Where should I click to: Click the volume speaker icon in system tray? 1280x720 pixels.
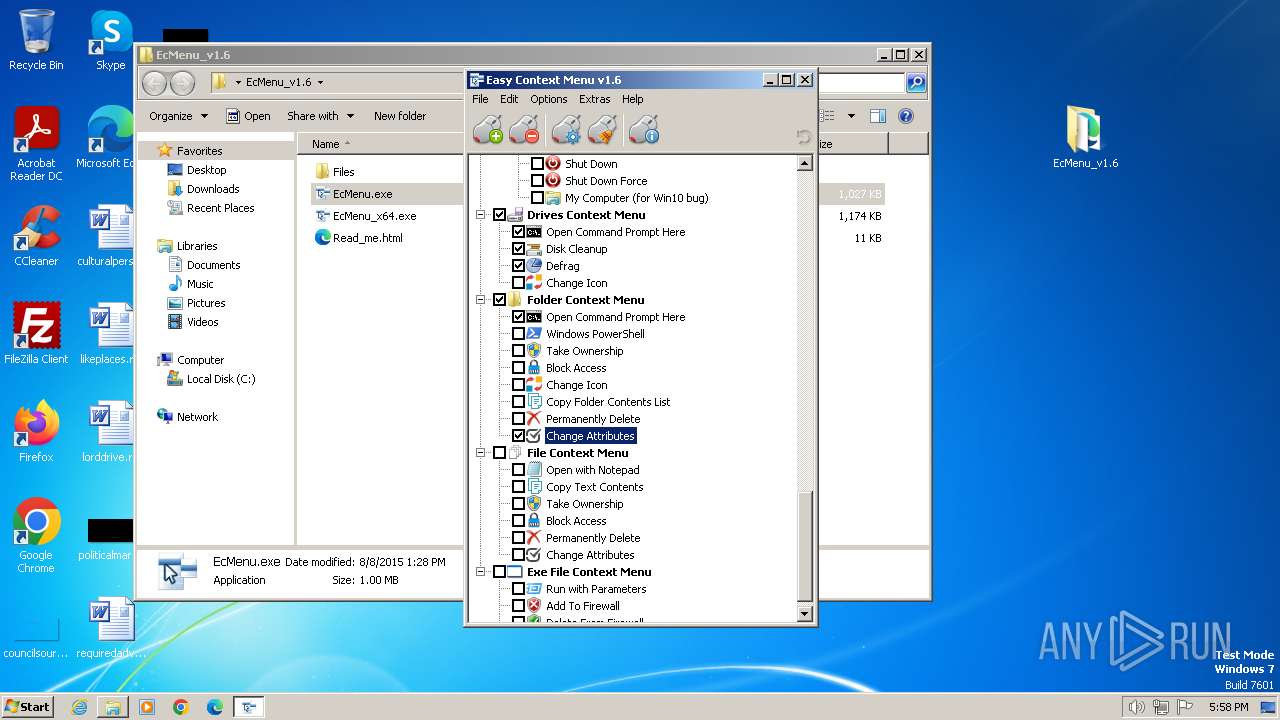coord(1136,707)
